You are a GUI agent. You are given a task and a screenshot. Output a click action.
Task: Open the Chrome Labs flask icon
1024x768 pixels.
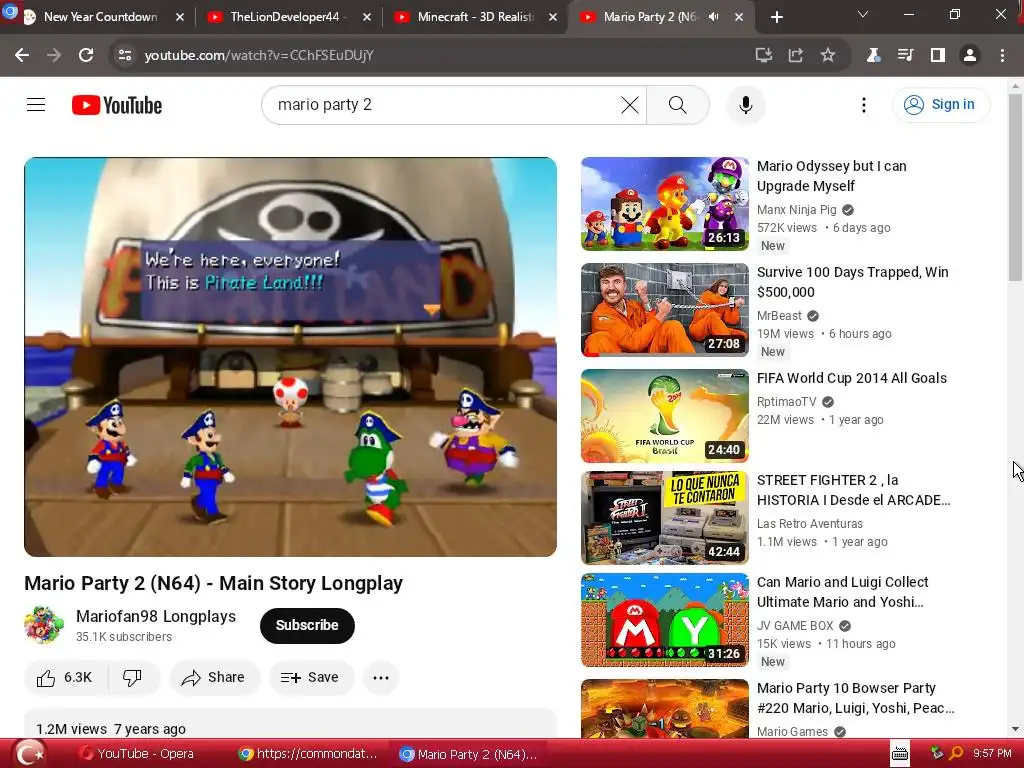(873, 56)
